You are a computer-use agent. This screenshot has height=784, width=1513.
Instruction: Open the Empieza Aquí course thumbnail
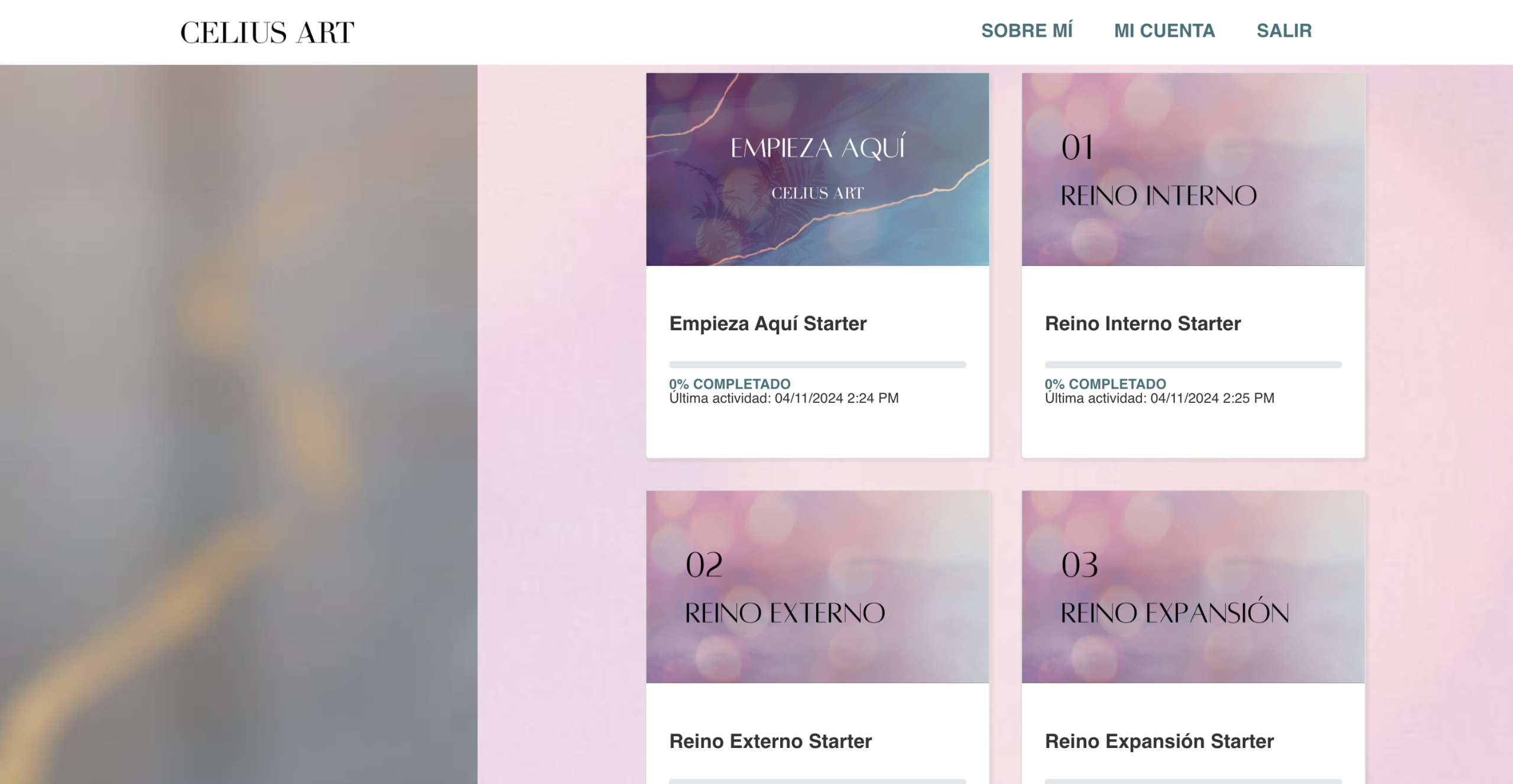coord(817,170)
